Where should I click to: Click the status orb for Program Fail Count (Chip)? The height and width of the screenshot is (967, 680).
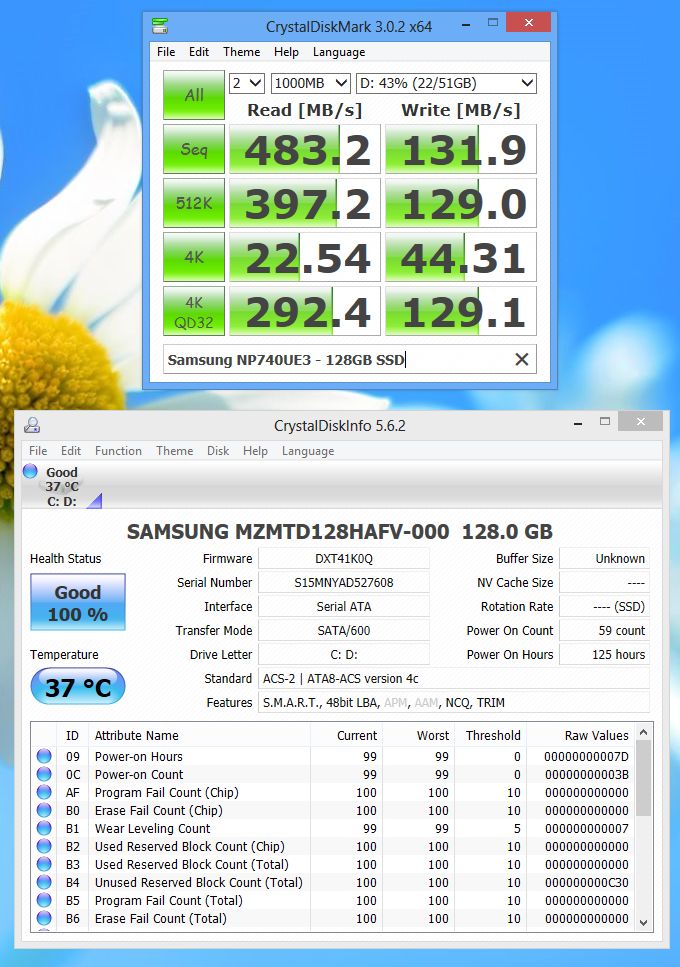point(44,792)
